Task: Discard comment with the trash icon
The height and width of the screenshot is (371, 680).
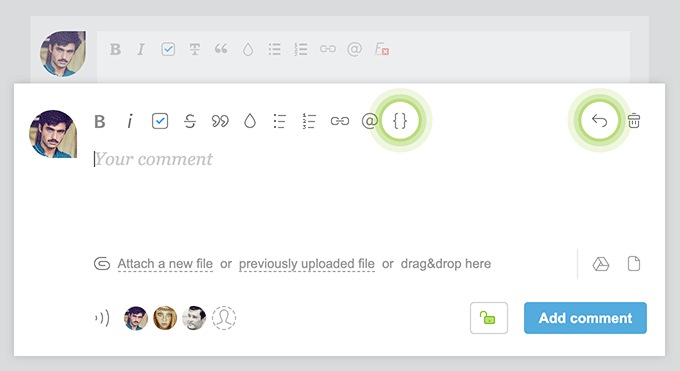Action: 634,121
